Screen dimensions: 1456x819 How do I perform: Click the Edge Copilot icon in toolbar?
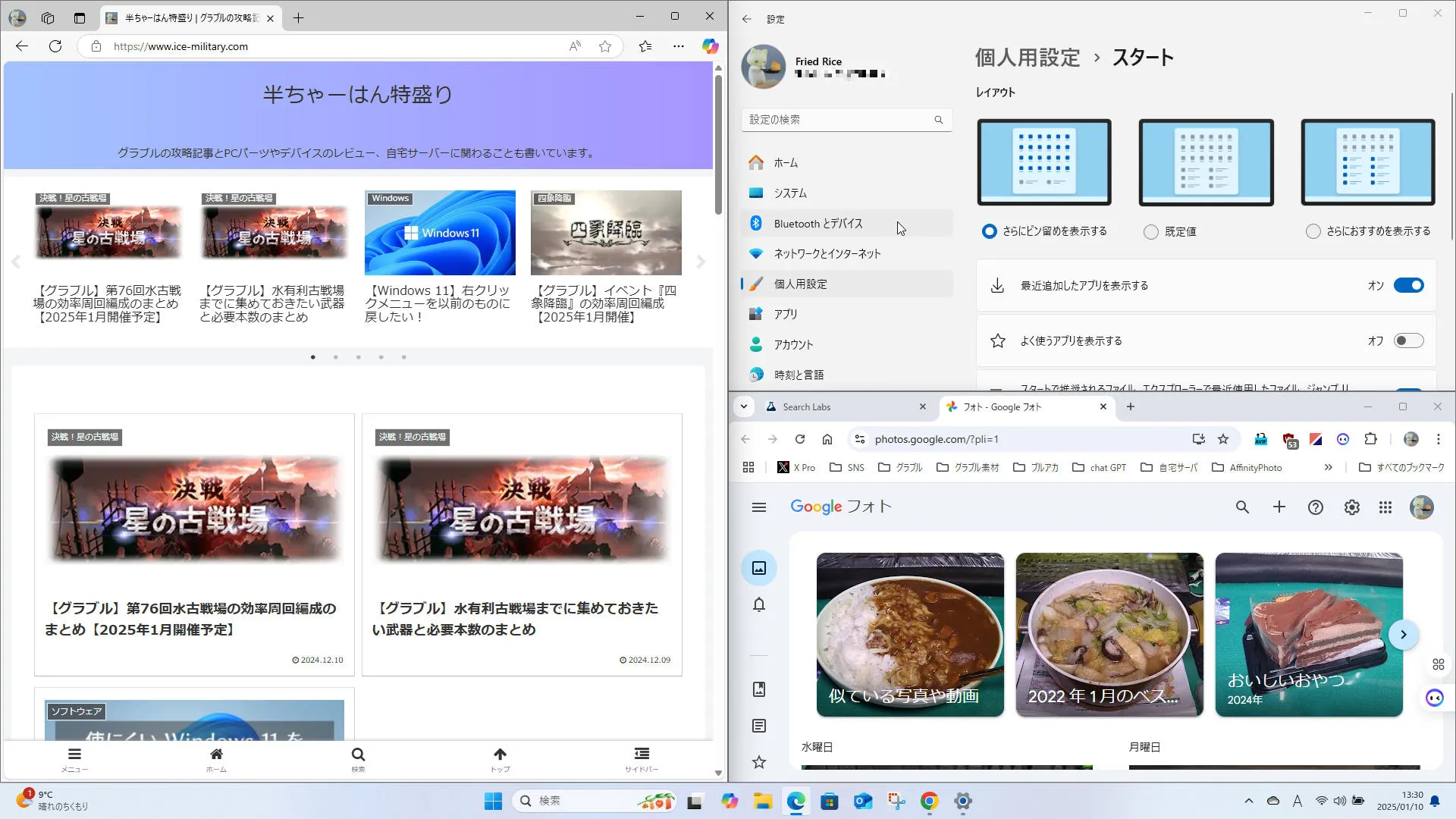point(710,46)
